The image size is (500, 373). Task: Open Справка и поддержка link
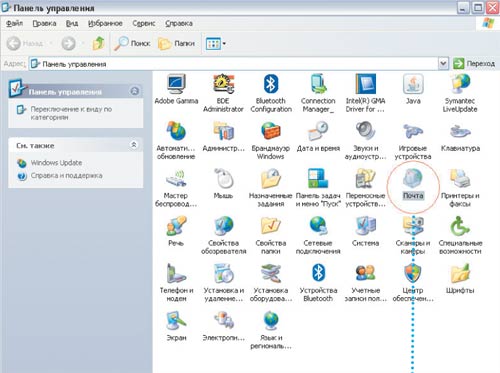(66, 175)
